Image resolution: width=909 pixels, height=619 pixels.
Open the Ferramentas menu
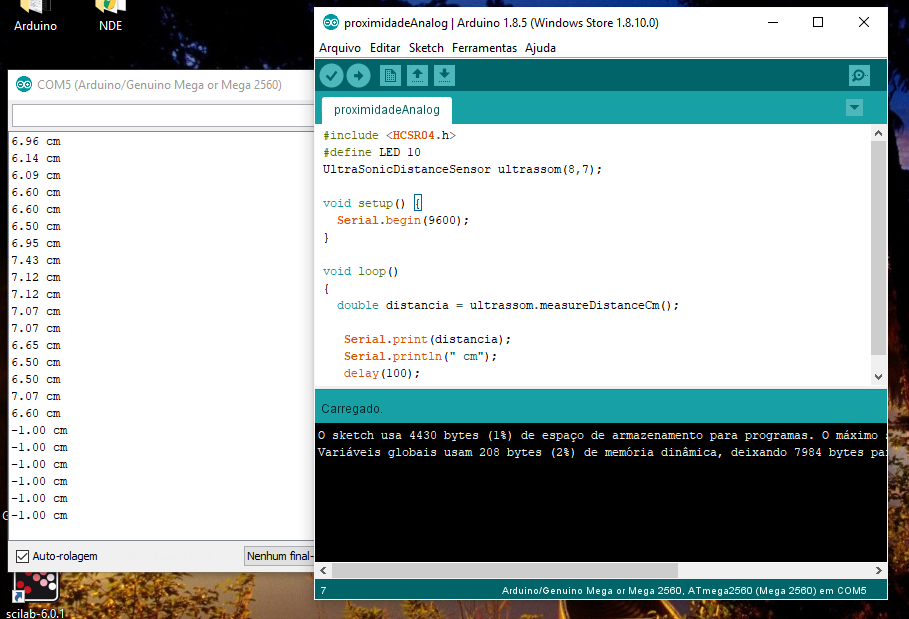point(484,48)
